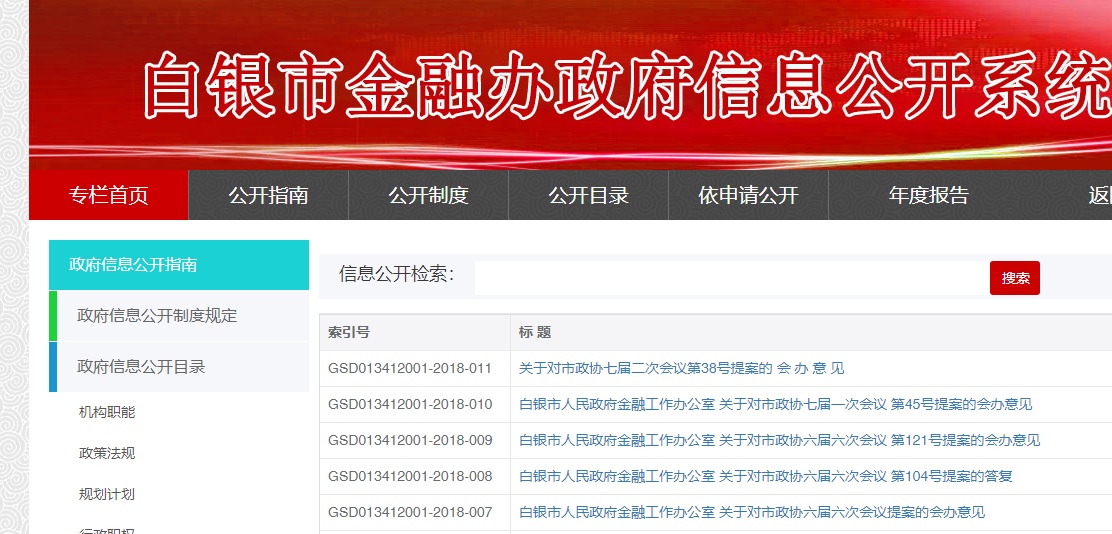Open 政府信息公开指南 sidebar heading
Screen dimensions: 1112x534
[179, 265]
